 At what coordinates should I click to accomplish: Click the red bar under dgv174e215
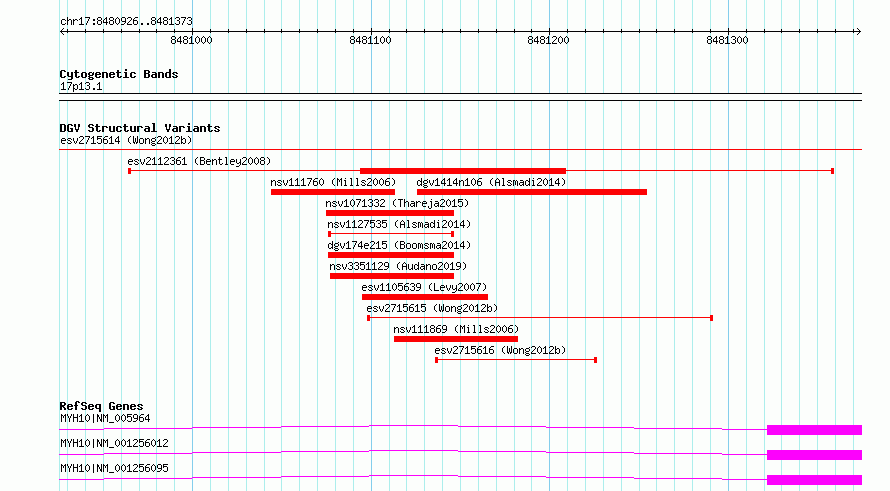[391, 255]
